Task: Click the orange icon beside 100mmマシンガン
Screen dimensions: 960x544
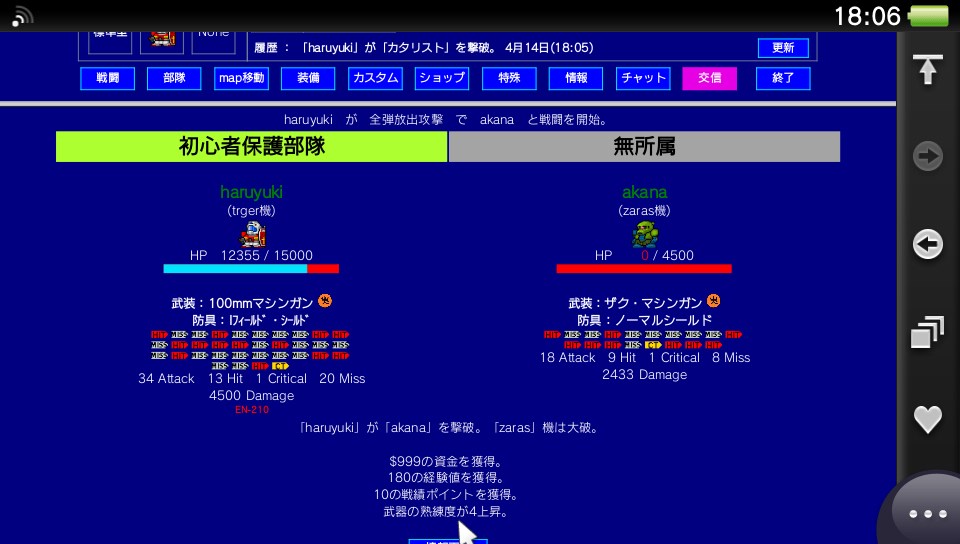Action: (x=325, y=300)
